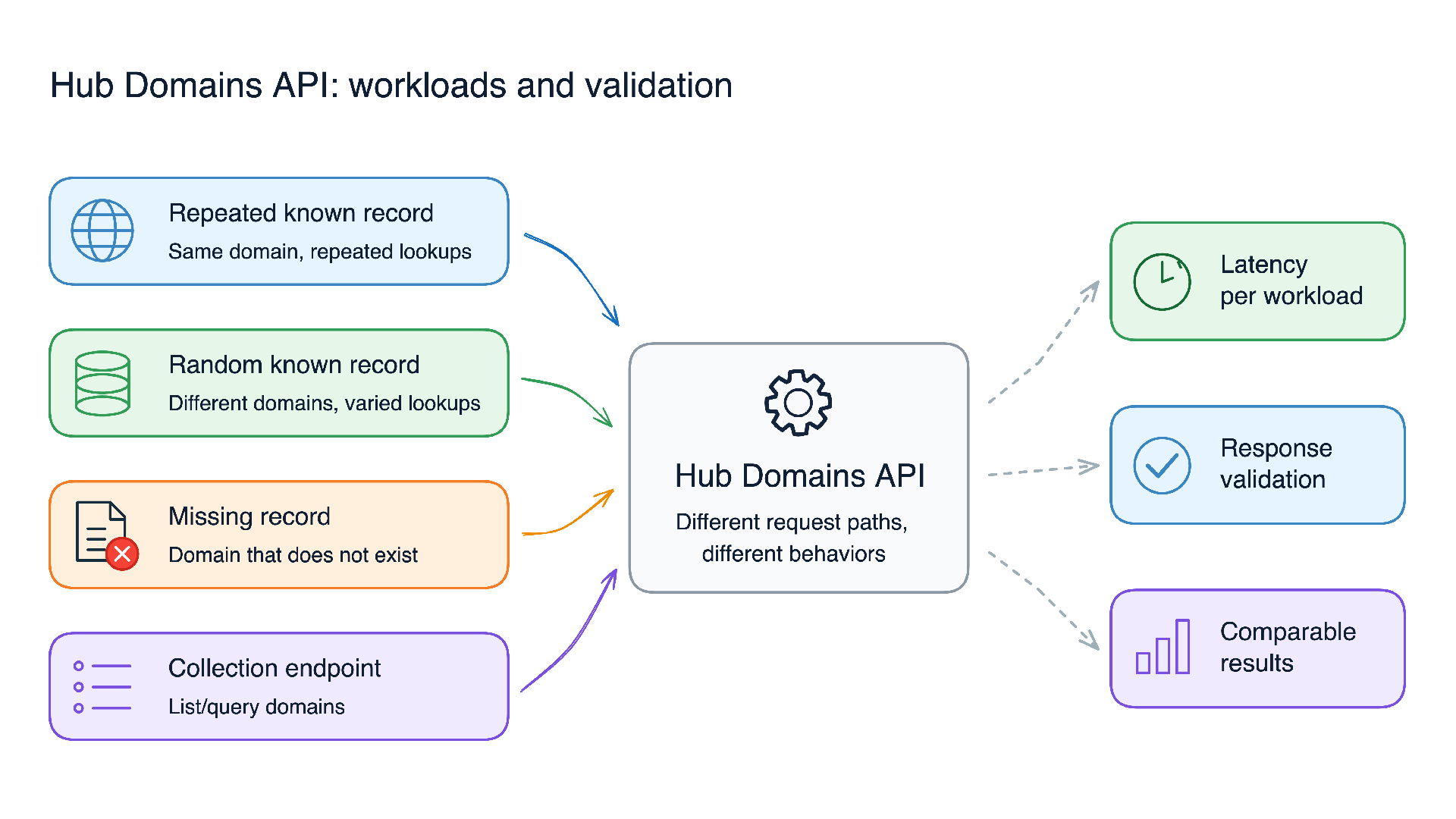Click the bulleted list icon for Collection endpoint
Viewport: 1456px width, 819px height.
pyautogui.click(x=102, y=687)
